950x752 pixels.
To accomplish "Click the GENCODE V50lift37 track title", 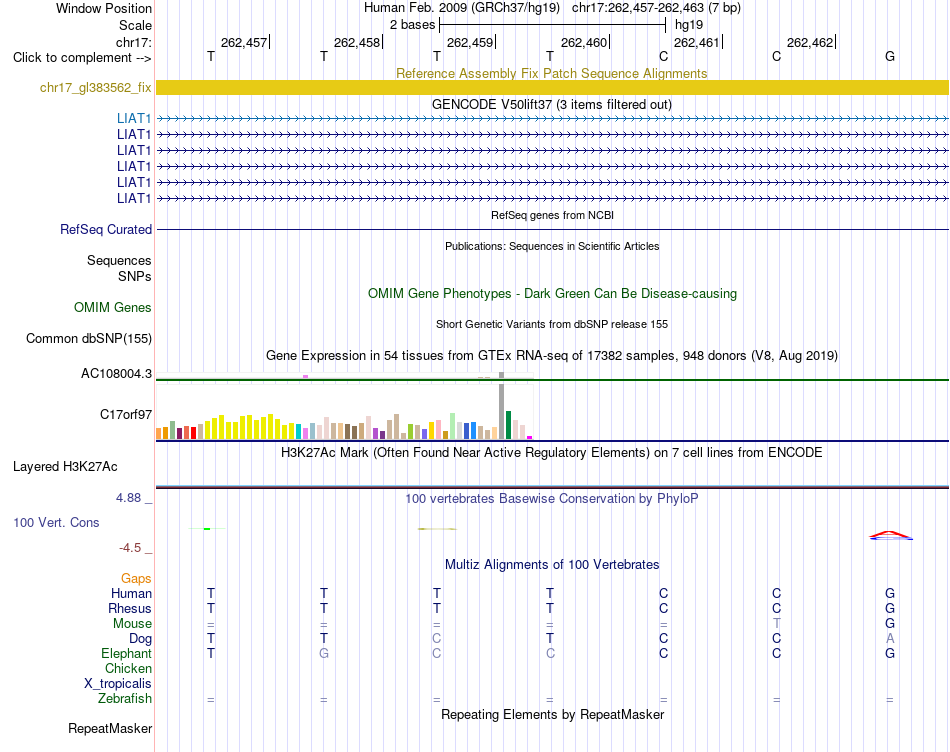I will [551, 104].
